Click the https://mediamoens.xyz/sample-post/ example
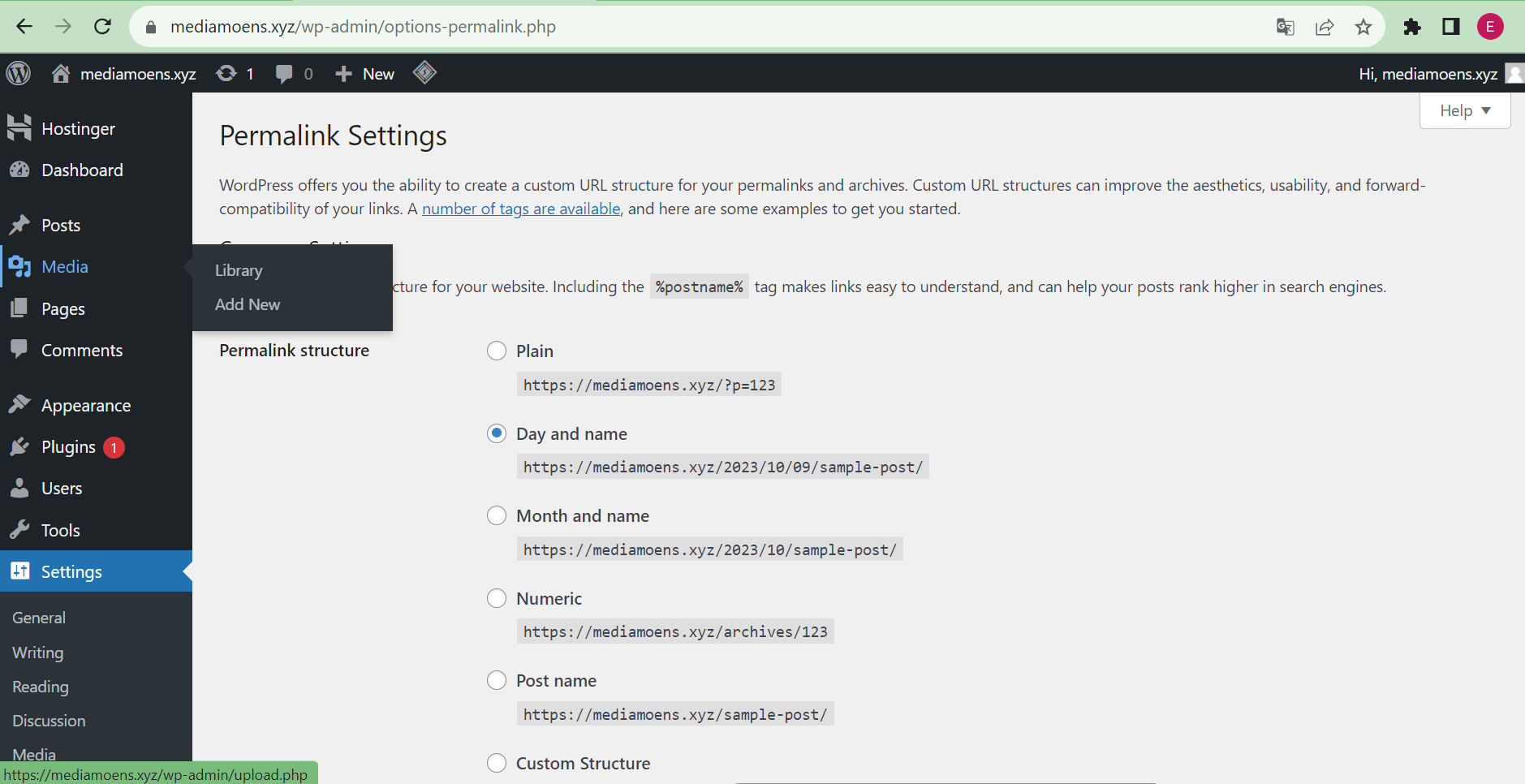This screenshot has width=1525, height=784. pyautogui.click(x=675, y=714)
